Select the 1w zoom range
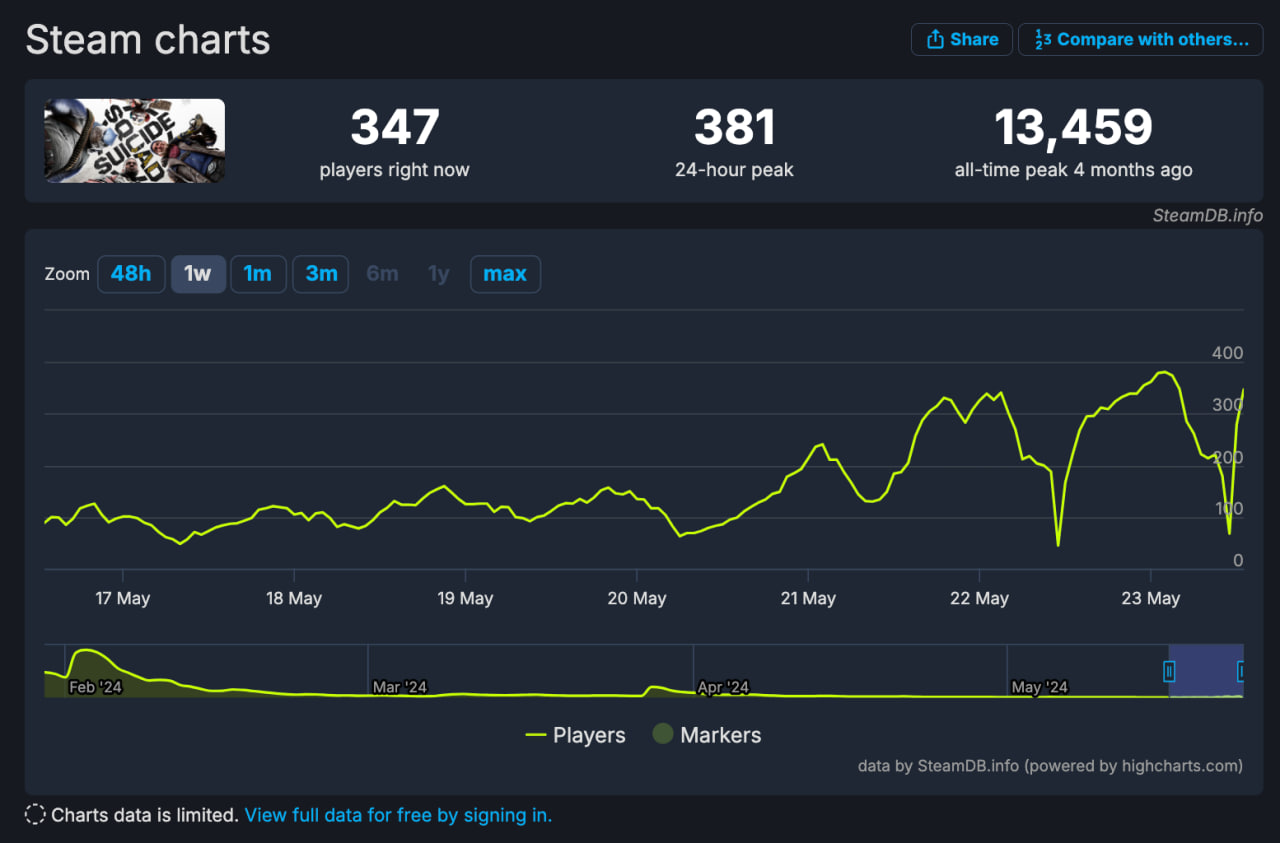 (x=198, y=274)
